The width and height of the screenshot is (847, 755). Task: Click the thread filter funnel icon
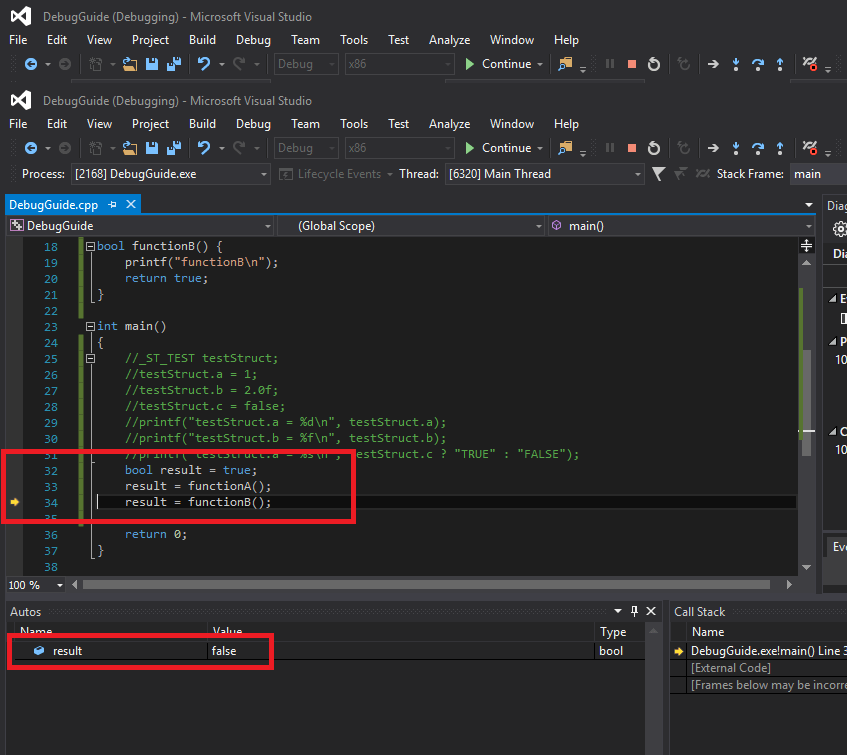point(657,174)
